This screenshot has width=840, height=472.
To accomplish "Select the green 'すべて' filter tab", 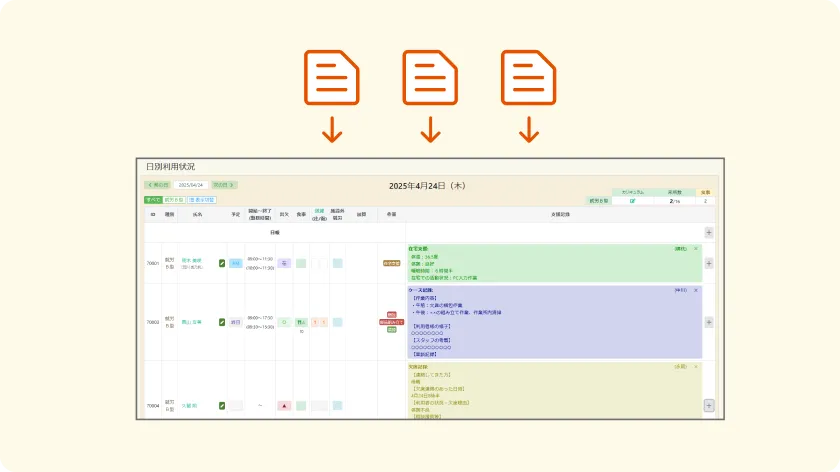I will pos(153,200).
